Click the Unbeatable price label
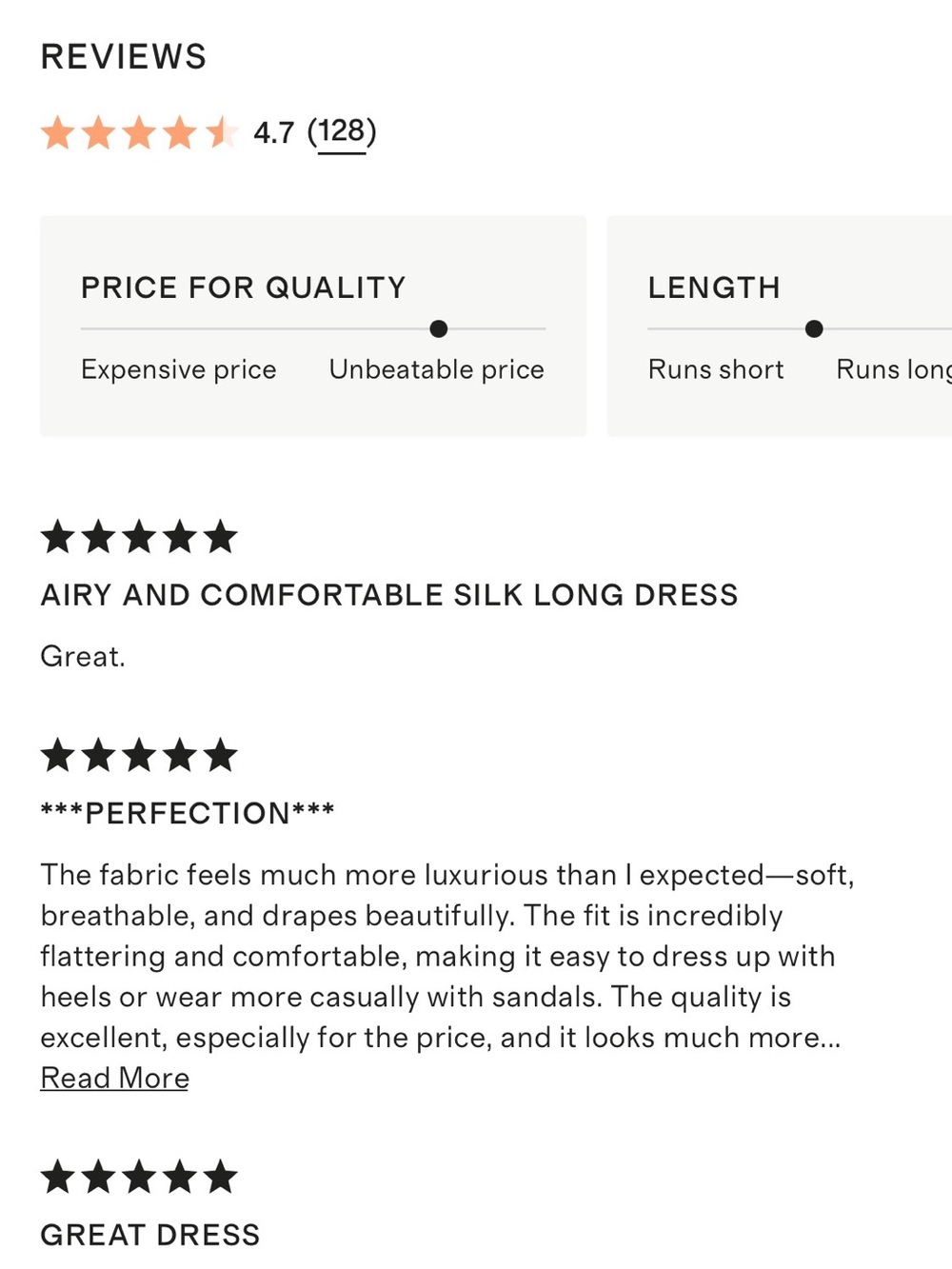 tap(437, 369)
